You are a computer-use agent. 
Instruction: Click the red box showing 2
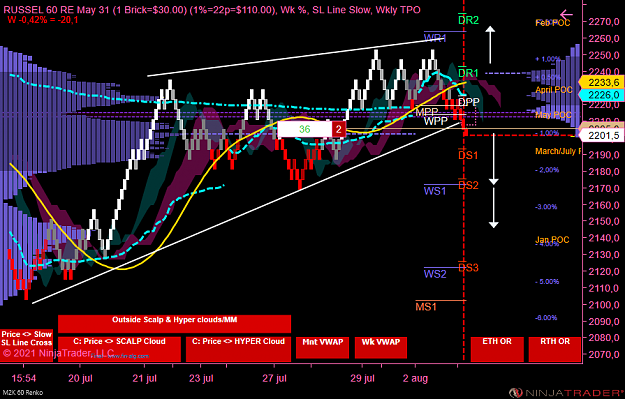point(339,129)
